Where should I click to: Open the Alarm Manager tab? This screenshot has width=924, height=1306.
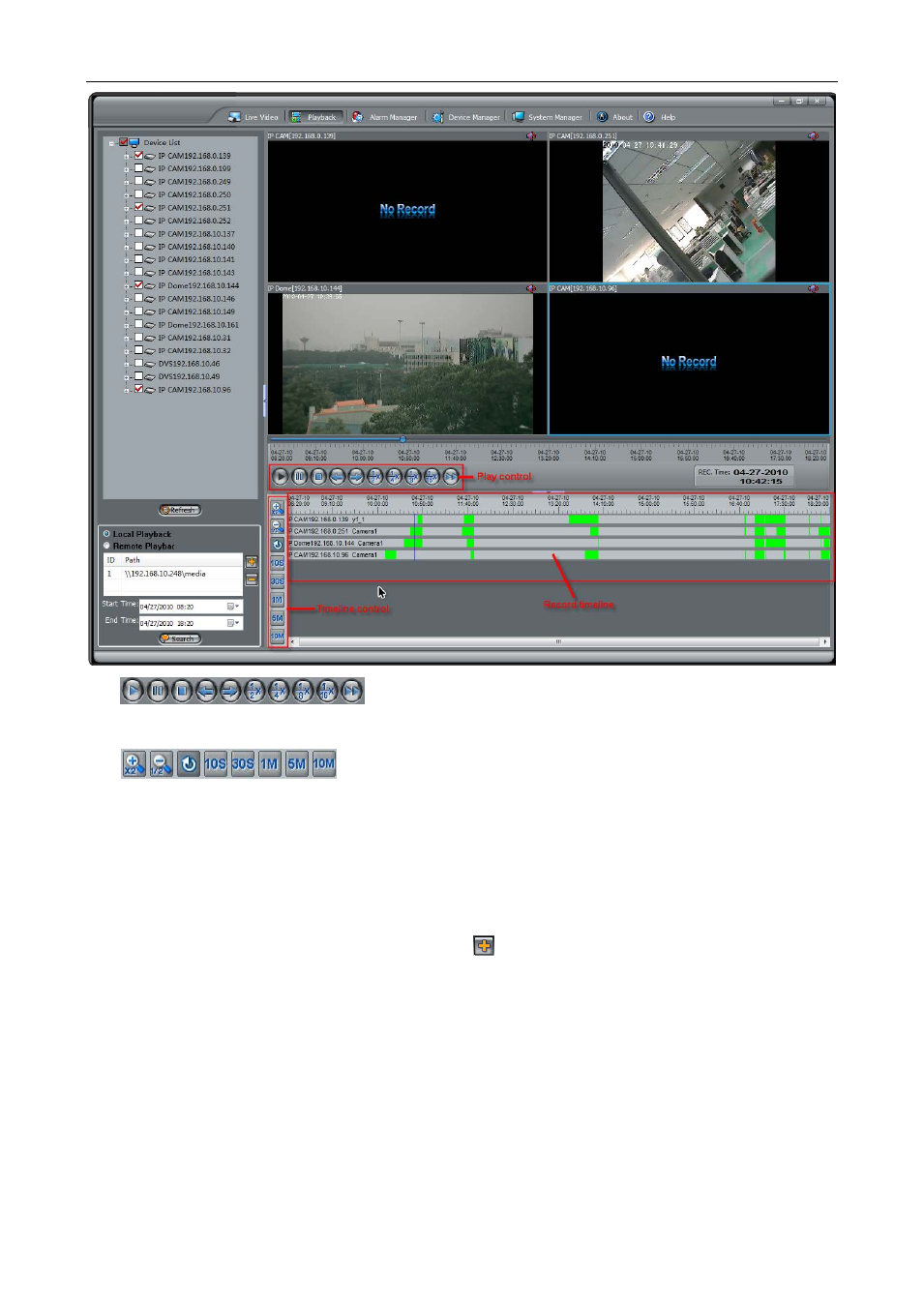click(384, 117)
